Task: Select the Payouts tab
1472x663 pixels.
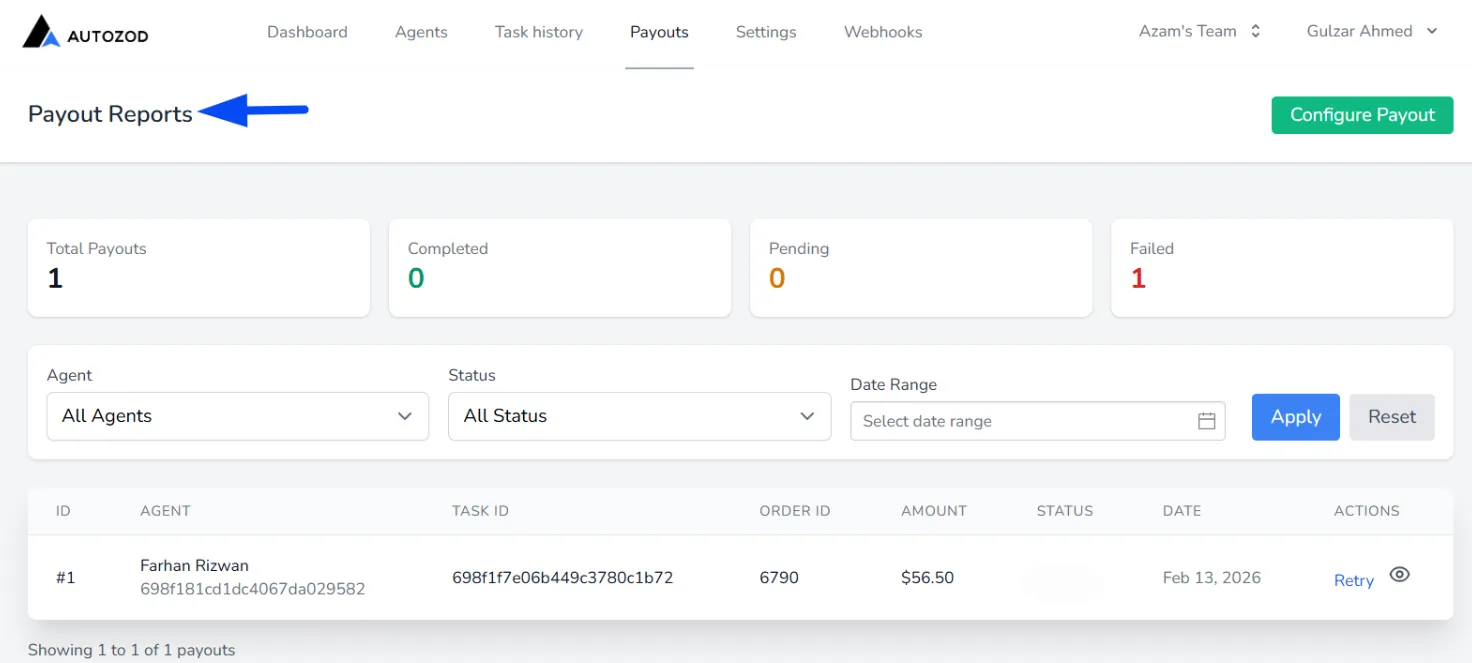Action: click(x=659, y=32)
